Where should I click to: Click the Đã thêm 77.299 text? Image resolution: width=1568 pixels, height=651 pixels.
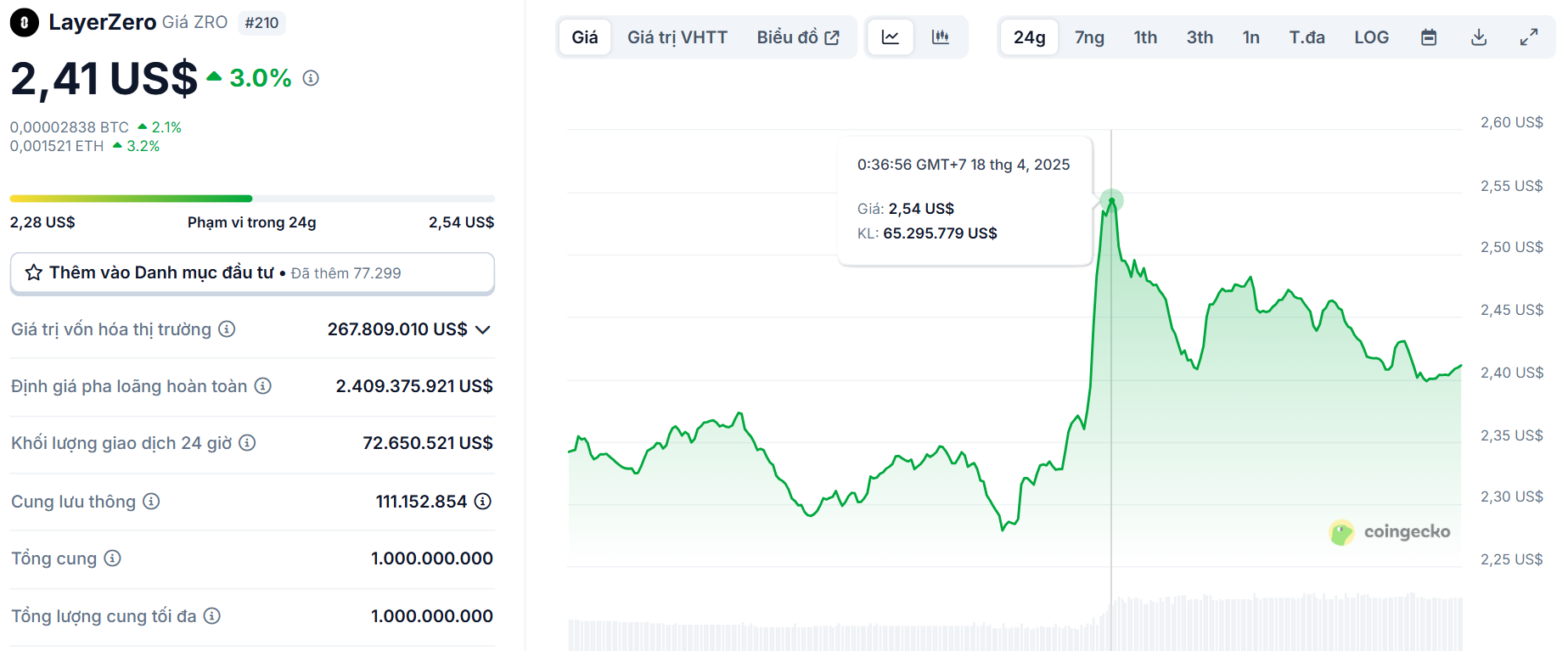click(x=346, y=273)
